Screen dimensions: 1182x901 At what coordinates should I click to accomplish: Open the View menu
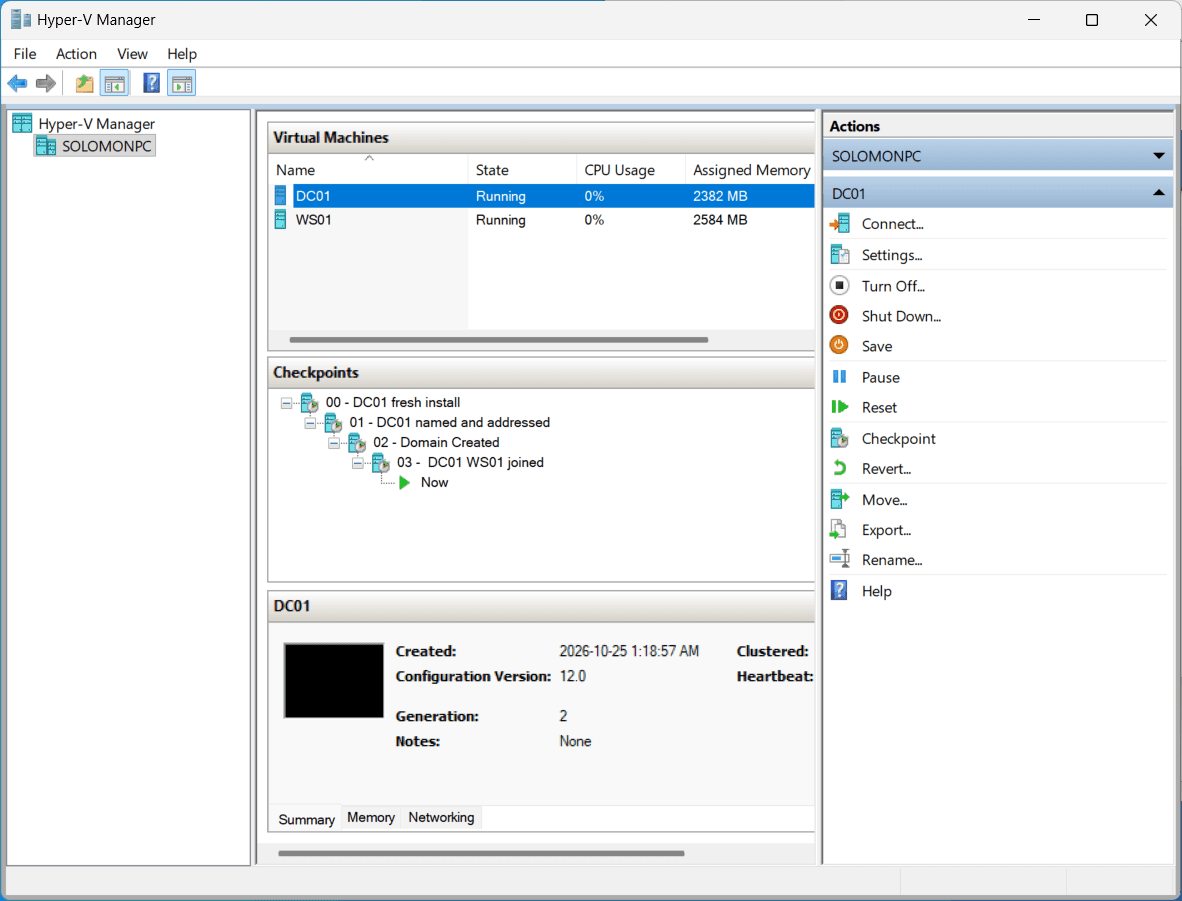132,54
